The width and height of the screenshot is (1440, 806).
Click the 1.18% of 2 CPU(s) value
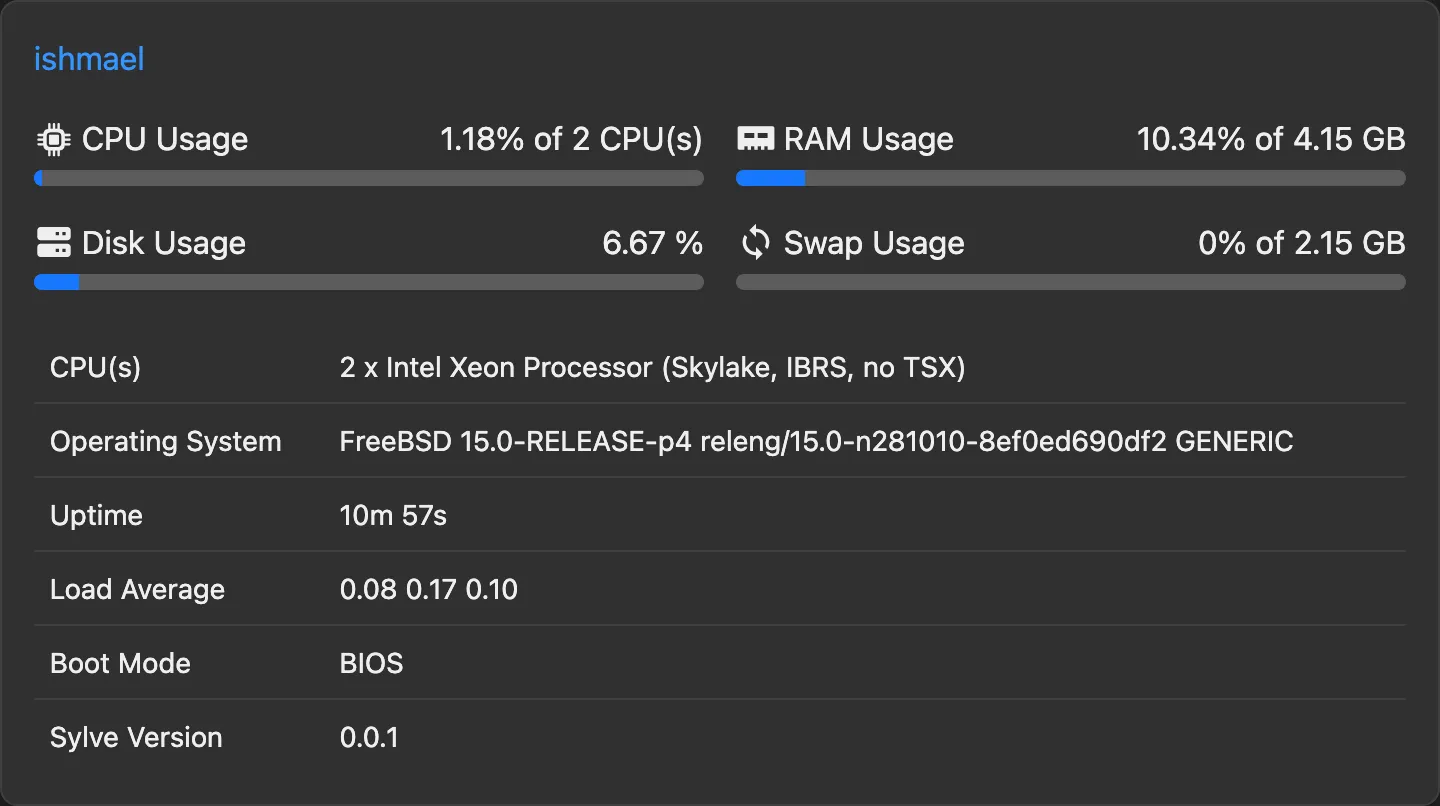point(571,139)
